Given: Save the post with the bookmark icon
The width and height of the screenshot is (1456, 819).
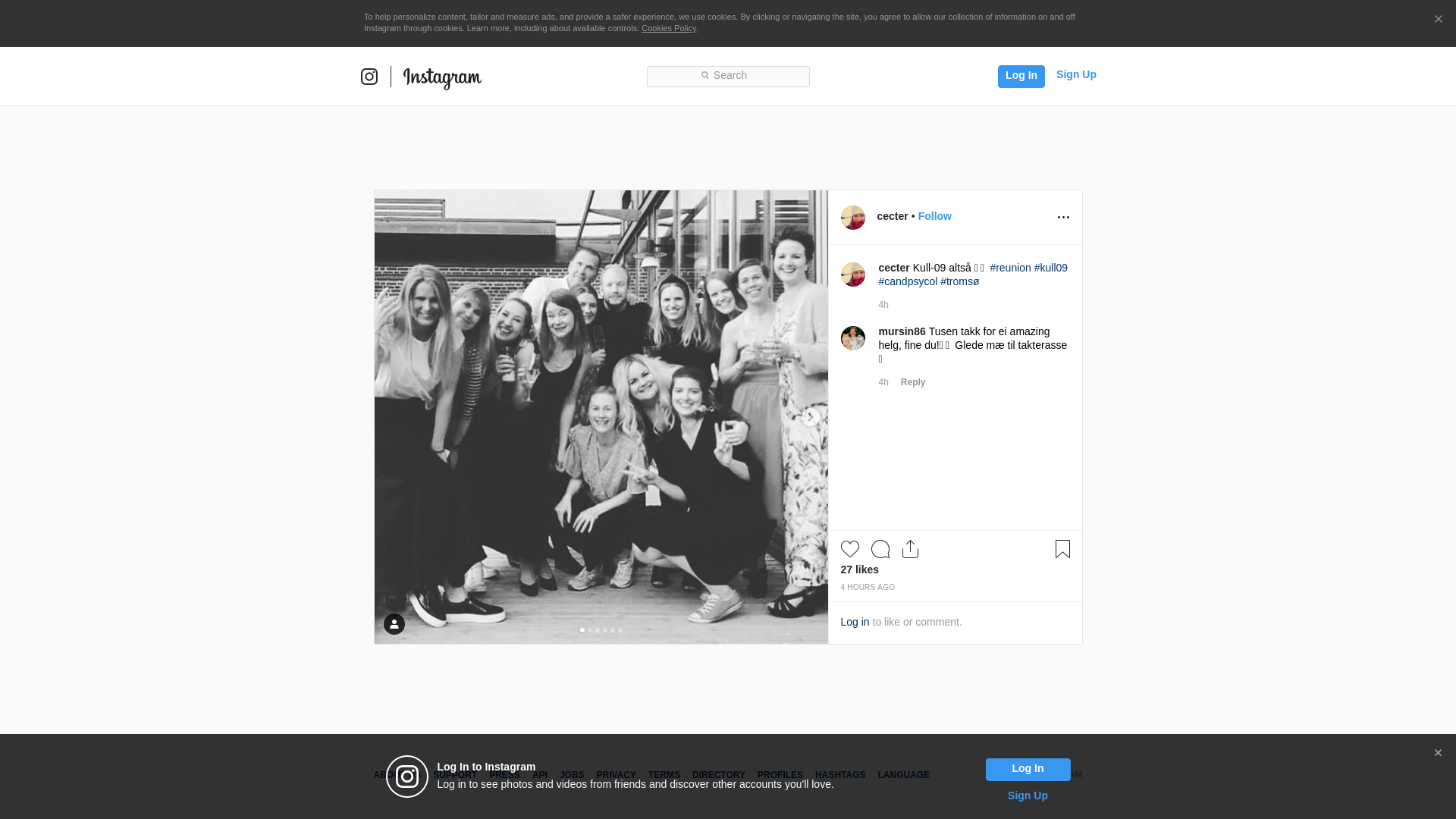Looking at the screenshot, I should pos(1062,549).
